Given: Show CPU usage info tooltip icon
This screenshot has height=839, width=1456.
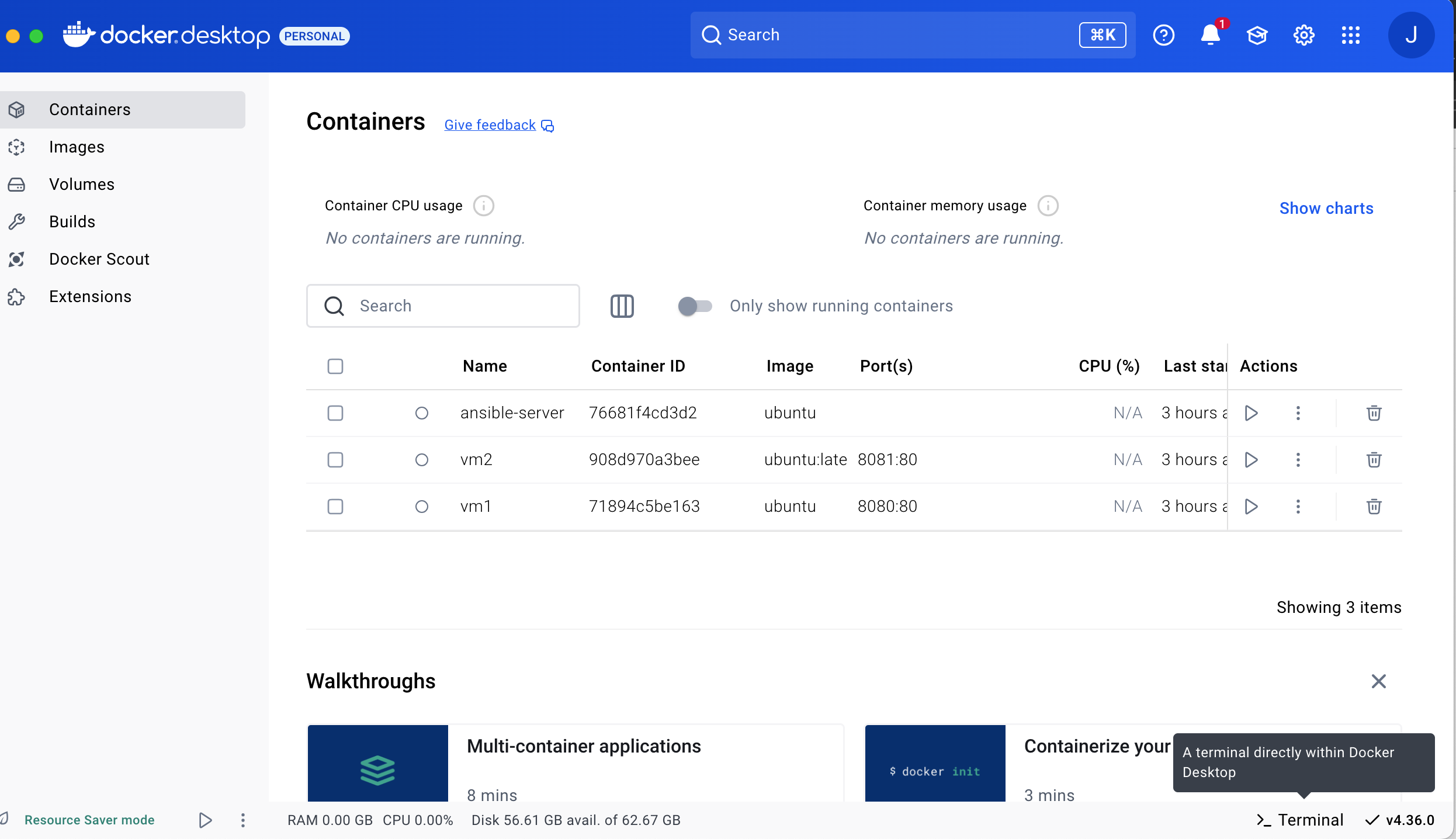Looking at the screenshot, I should point(483,206).
